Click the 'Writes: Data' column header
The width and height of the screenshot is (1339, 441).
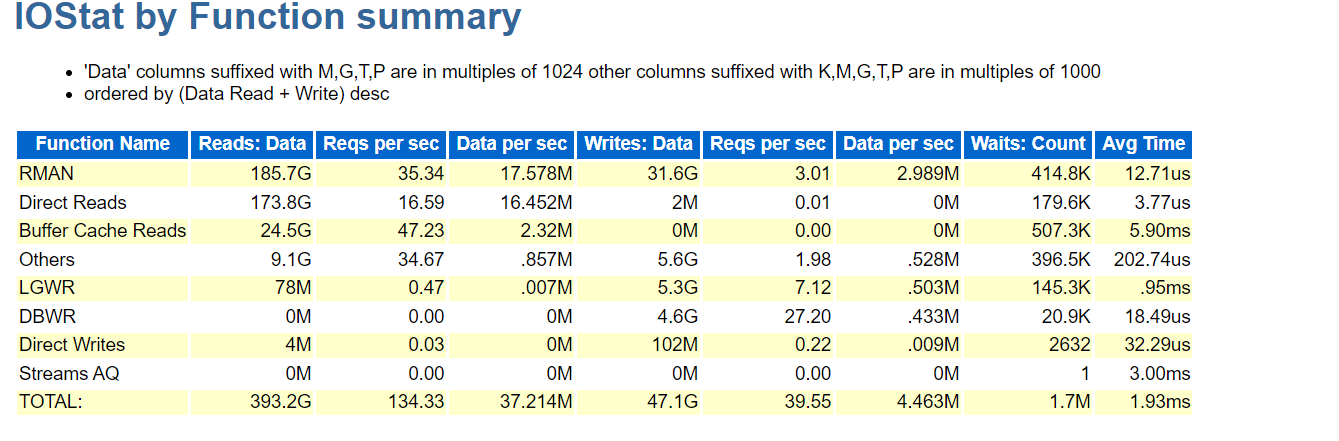pyautogui.click(x=638, y=144)
